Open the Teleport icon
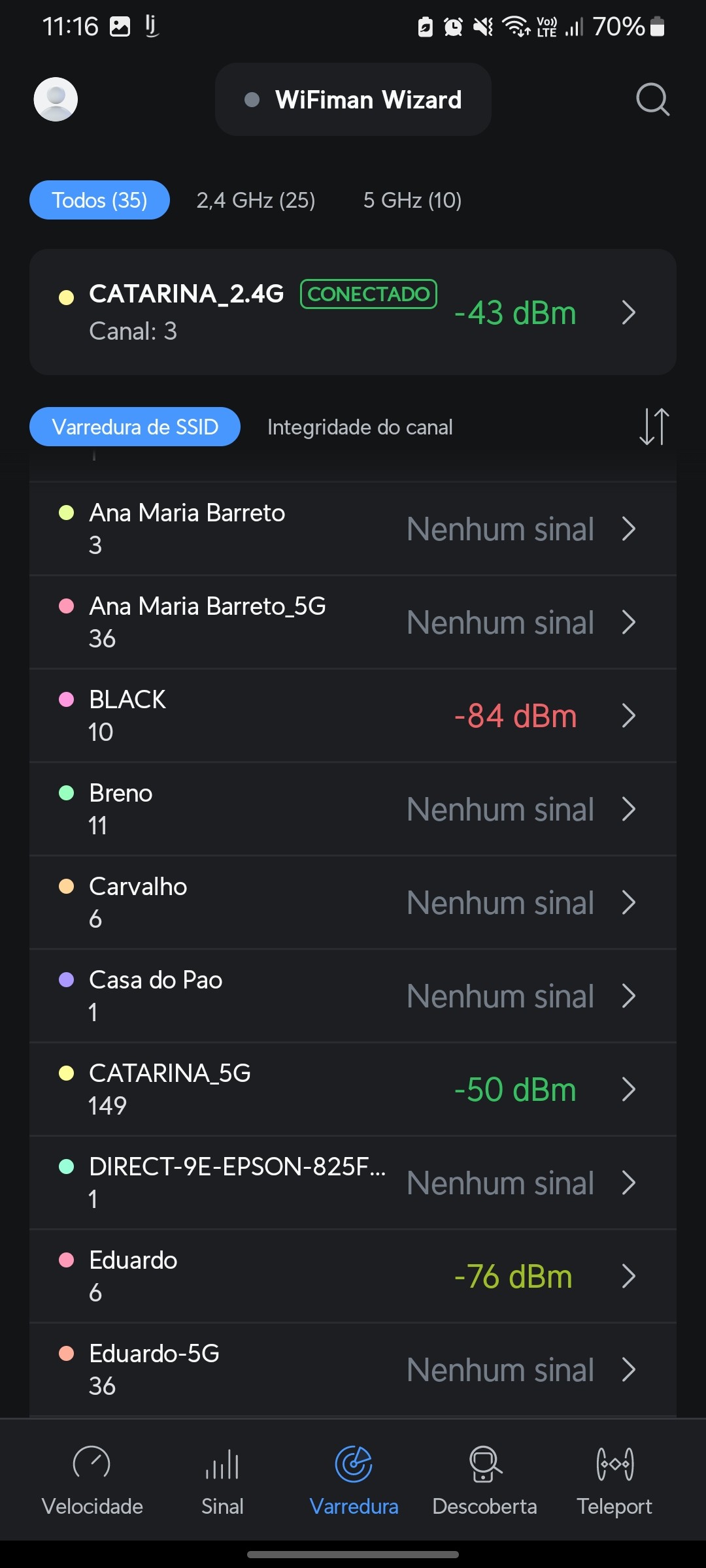706x1568 pixels. coord(614,1463)
